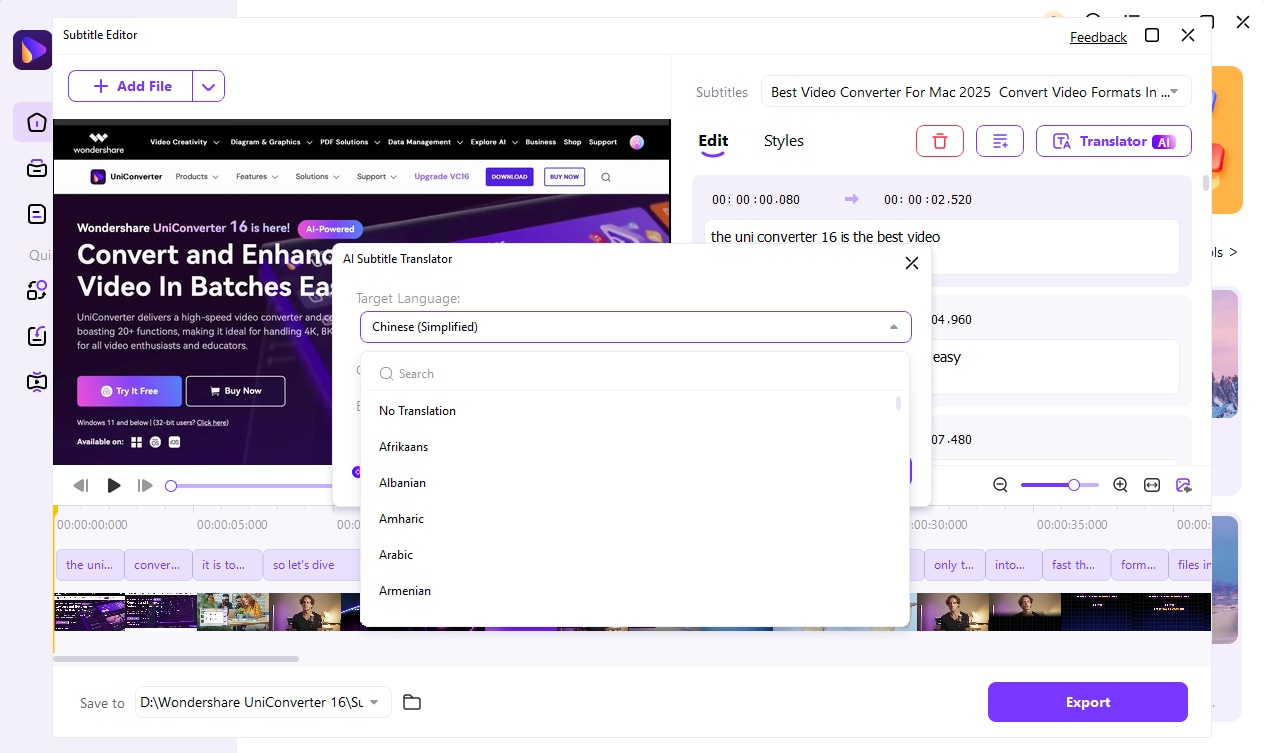Select the 'only t...' subtitle clip on timeline
Image resolution: width=1264 pixels, height=753 pixels.
955,565
